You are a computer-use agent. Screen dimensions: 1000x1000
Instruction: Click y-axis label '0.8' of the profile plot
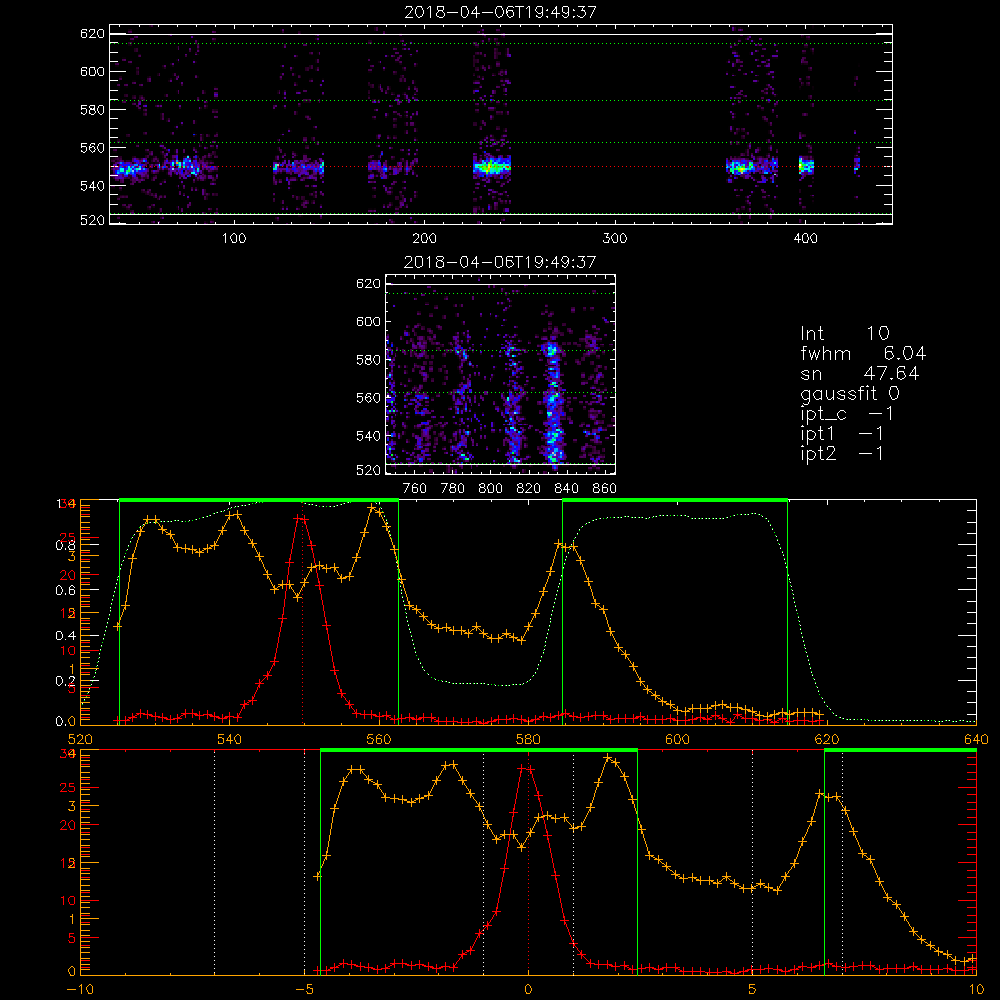pyautogui.click(x=66, y=545)
